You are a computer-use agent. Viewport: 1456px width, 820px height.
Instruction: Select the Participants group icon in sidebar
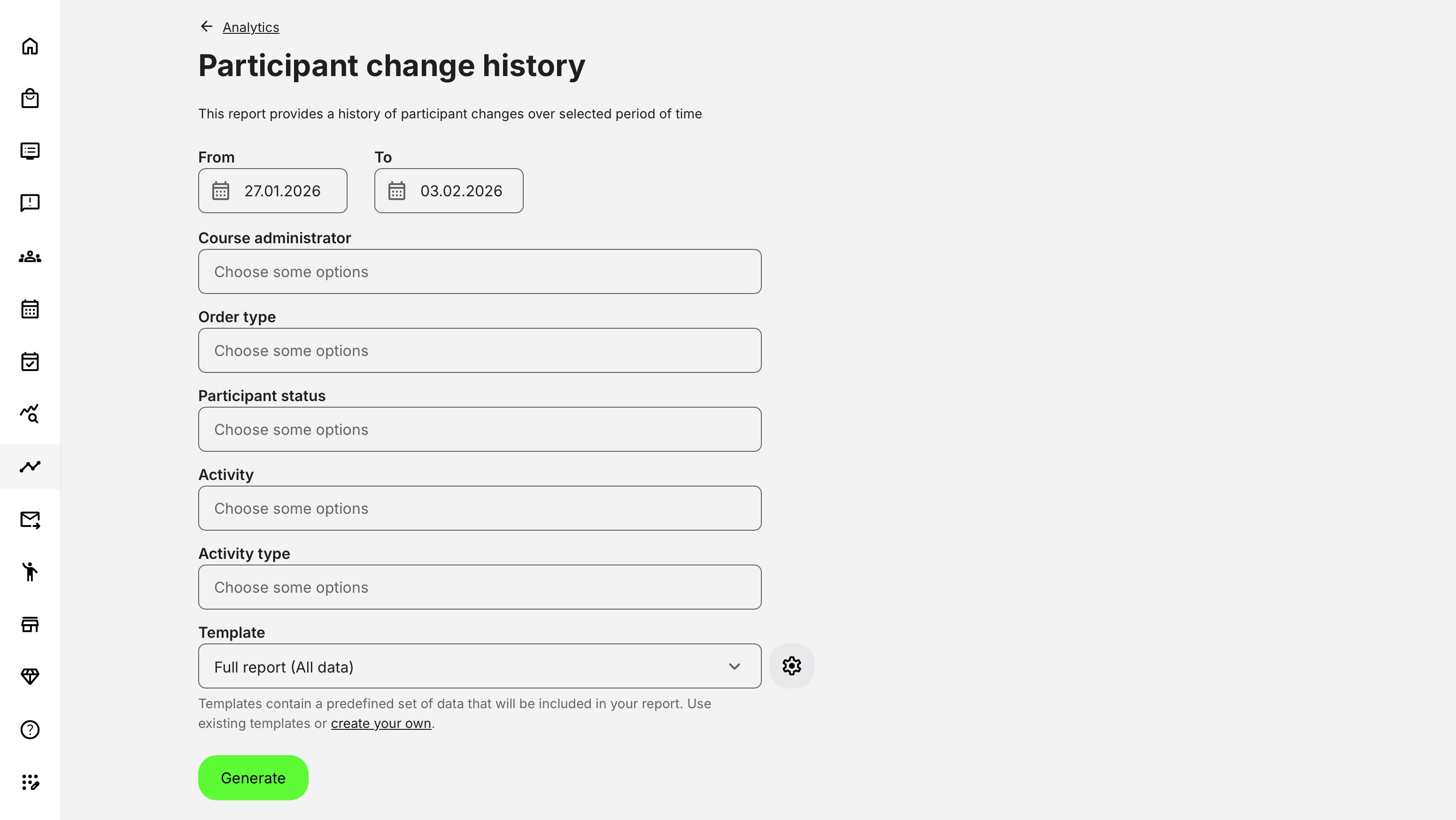click(x=30, y=257)
